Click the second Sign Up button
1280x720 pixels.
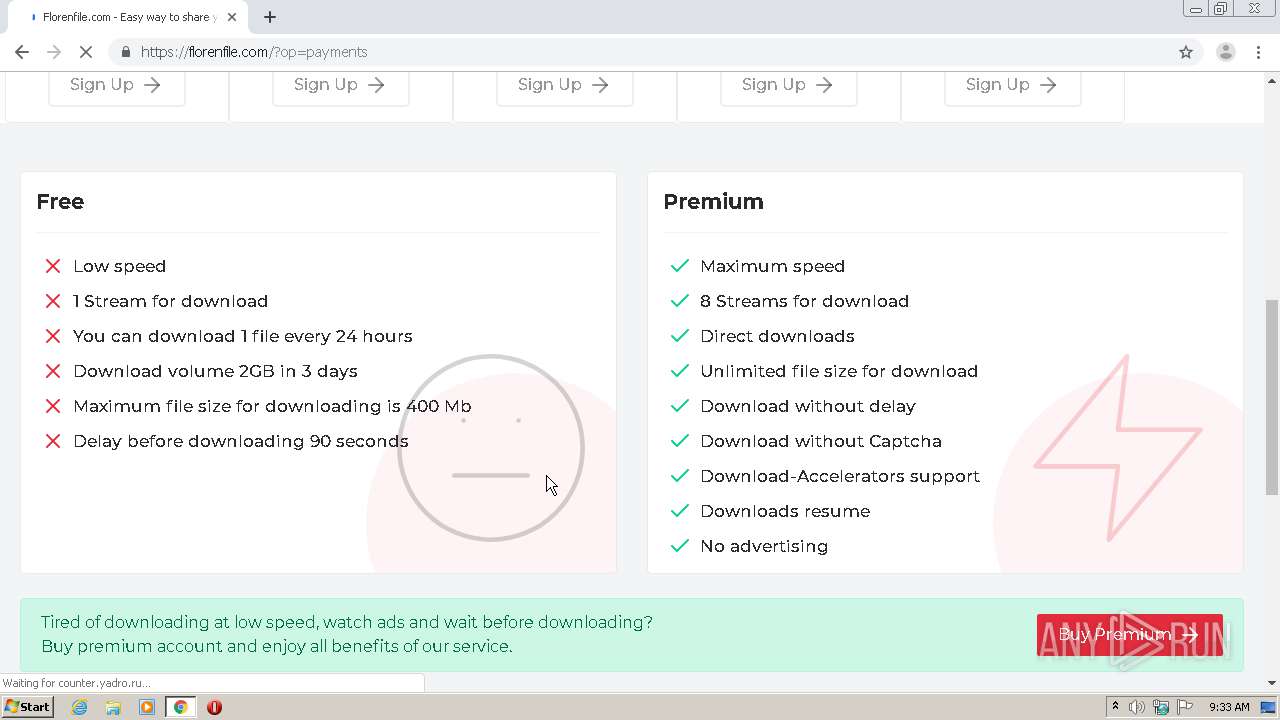click(x=340, y=85)
